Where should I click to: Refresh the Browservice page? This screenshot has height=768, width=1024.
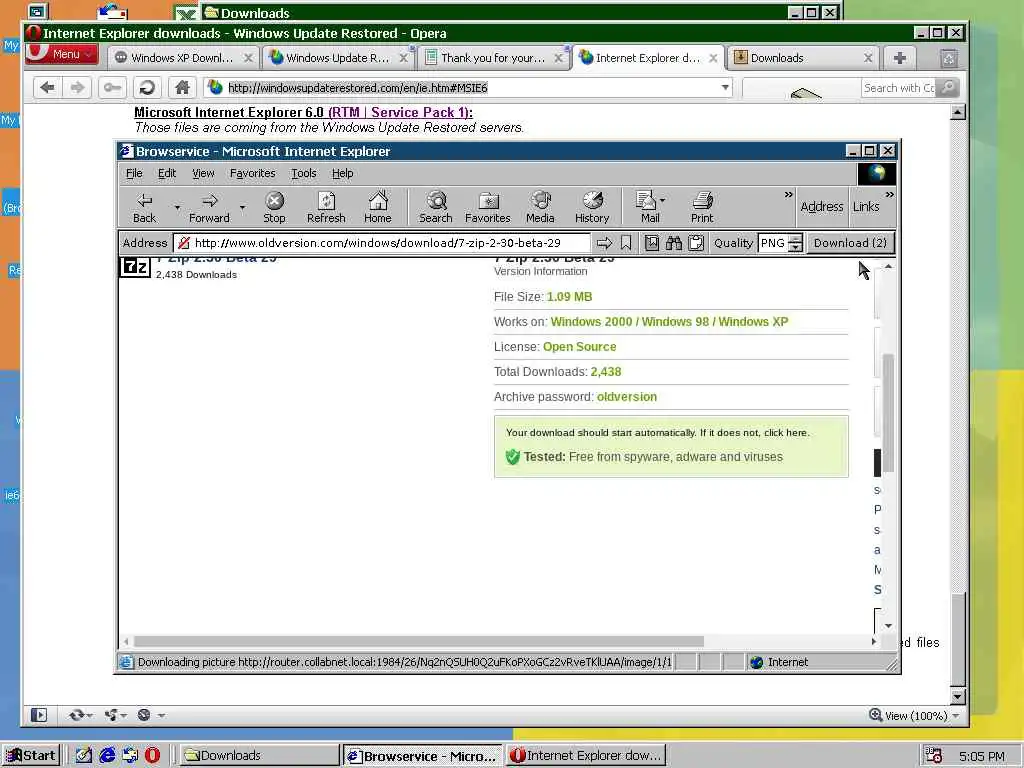(326, 208)
